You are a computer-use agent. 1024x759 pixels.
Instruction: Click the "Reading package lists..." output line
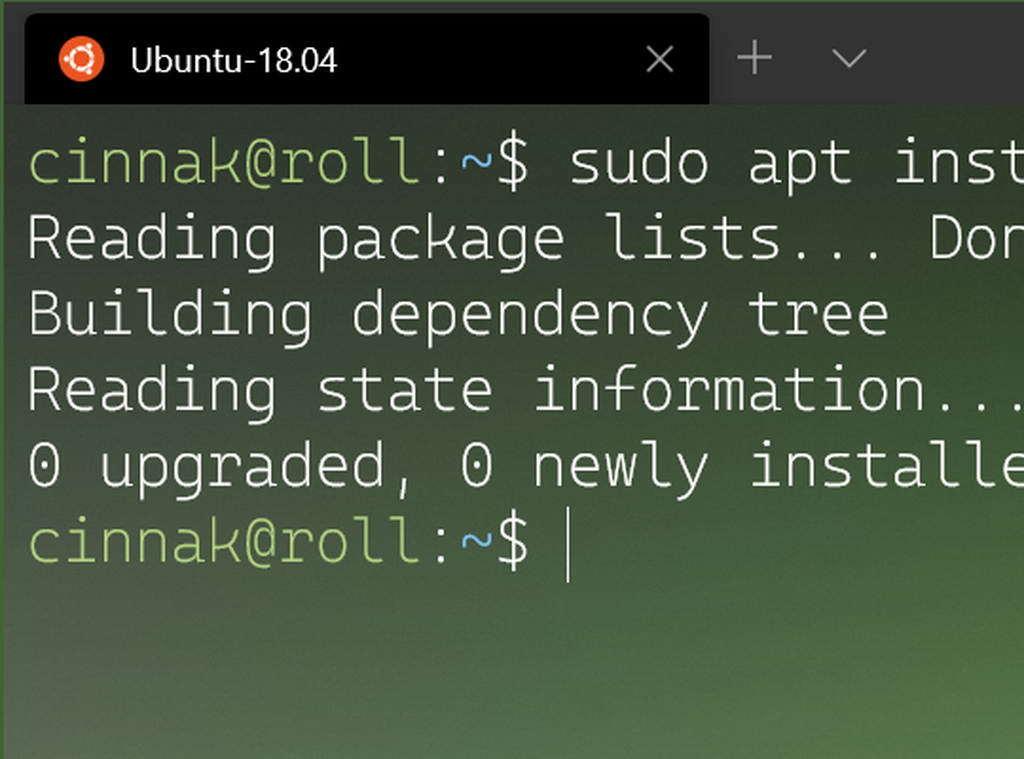pos(450,240)
